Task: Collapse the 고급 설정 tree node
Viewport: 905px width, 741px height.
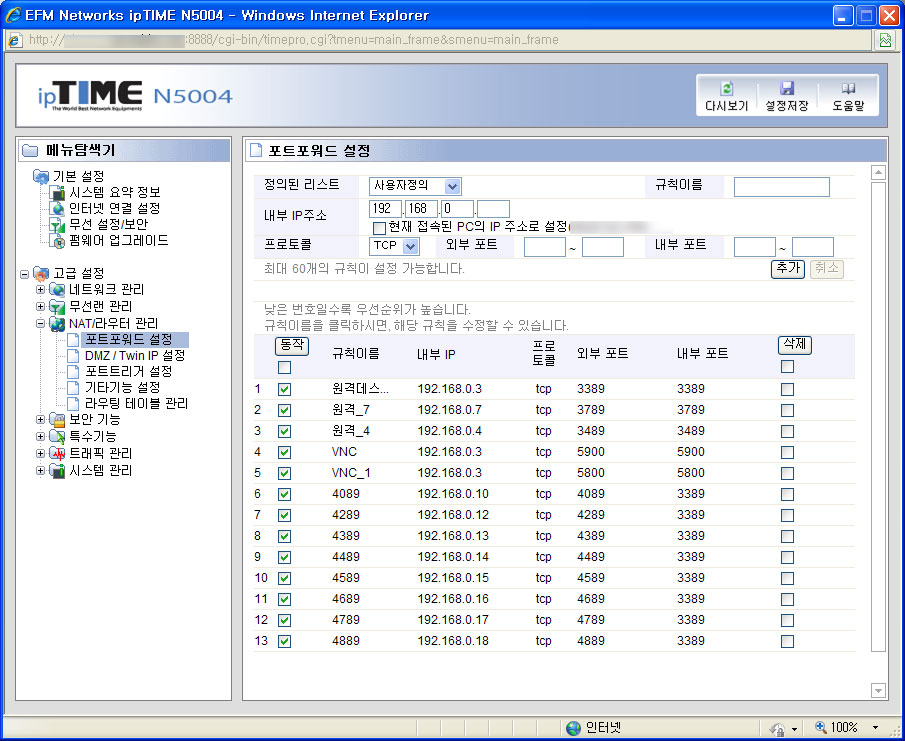Action: click(x=25, y=274)
